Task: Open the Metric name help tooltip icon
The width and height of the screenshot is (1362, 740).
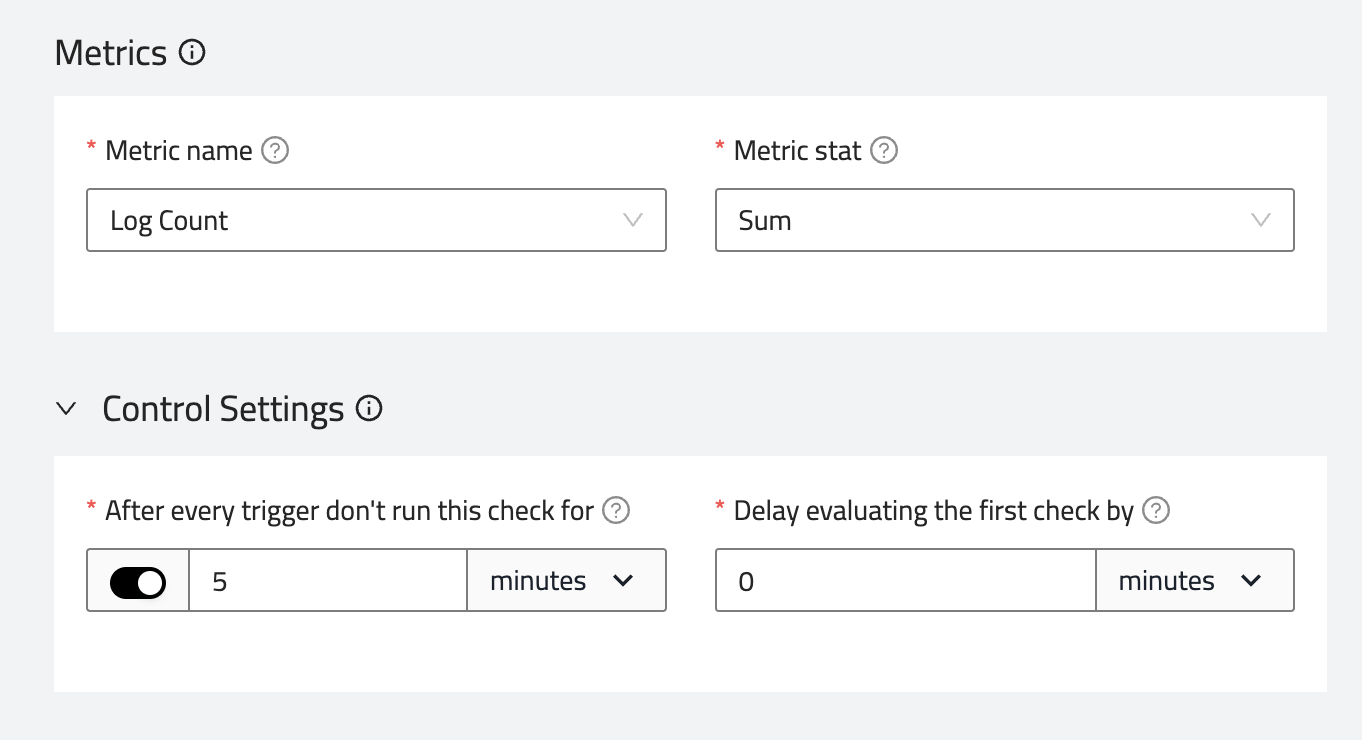Action: (275, 151)
